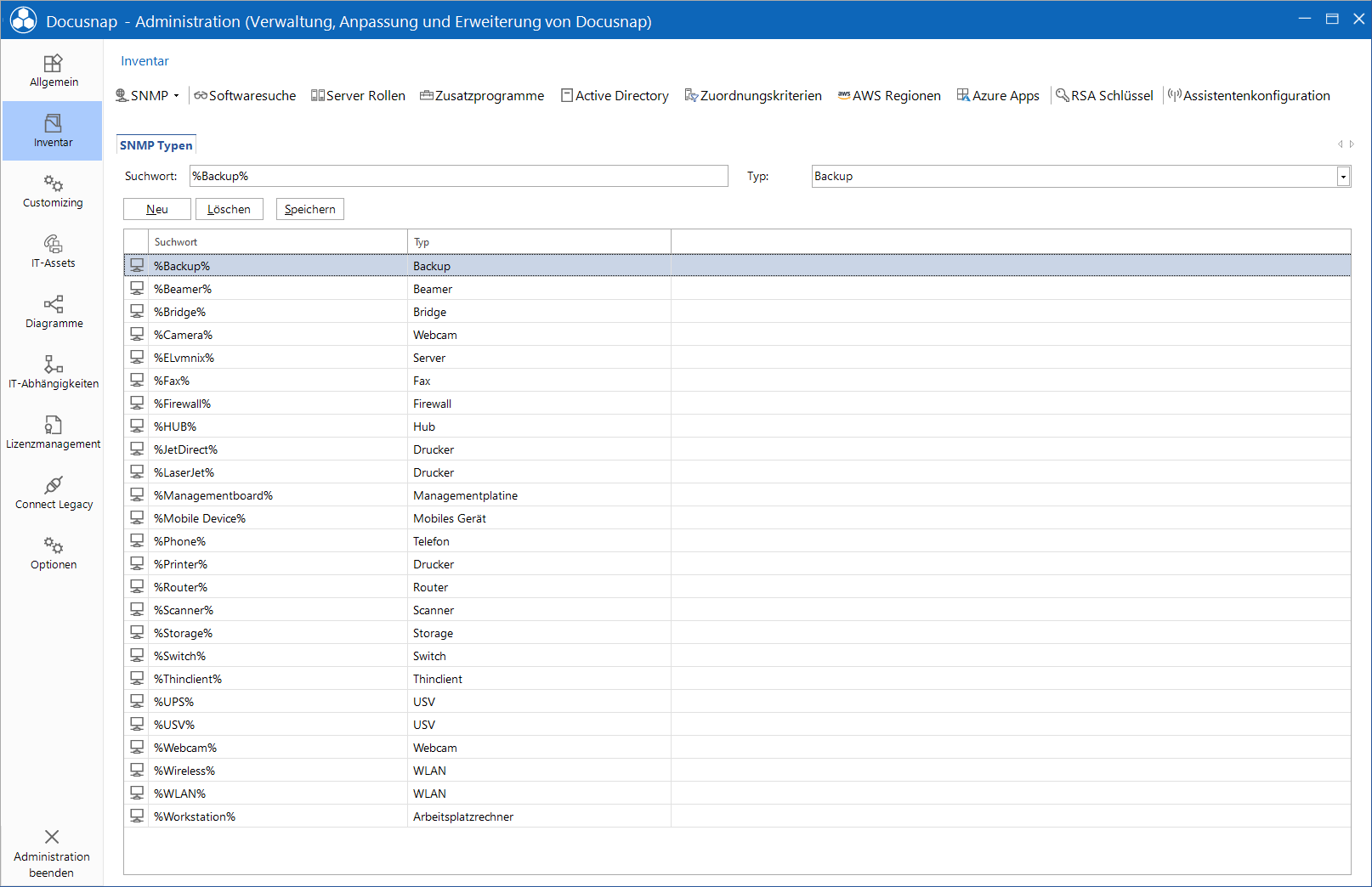Open Active Directory in toolbar
The height and width of the screenshot is (887, 1372).
tap(615, 95)
